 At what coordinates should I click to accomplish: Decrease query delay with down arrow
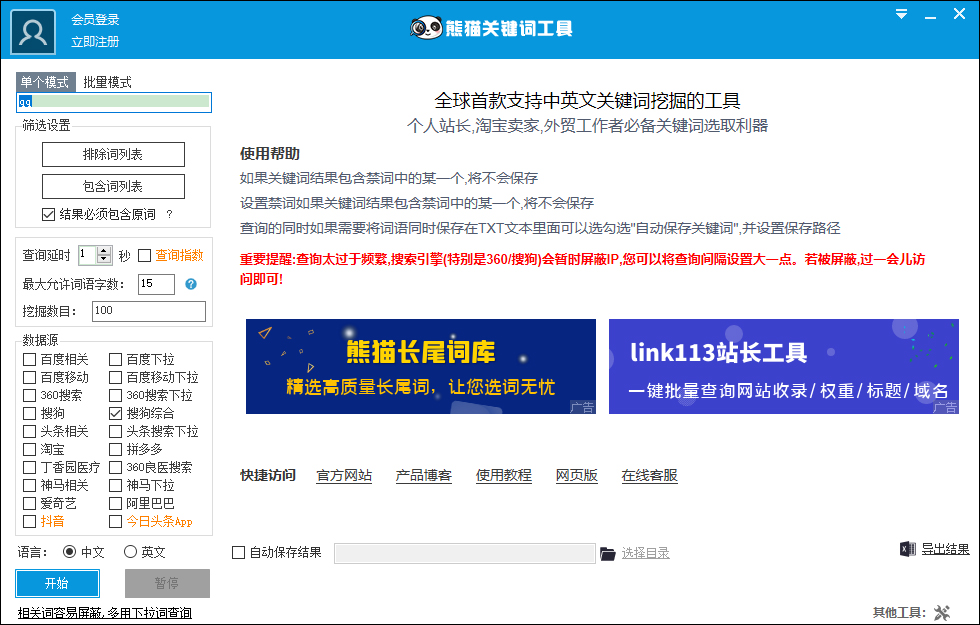(104, 259)
